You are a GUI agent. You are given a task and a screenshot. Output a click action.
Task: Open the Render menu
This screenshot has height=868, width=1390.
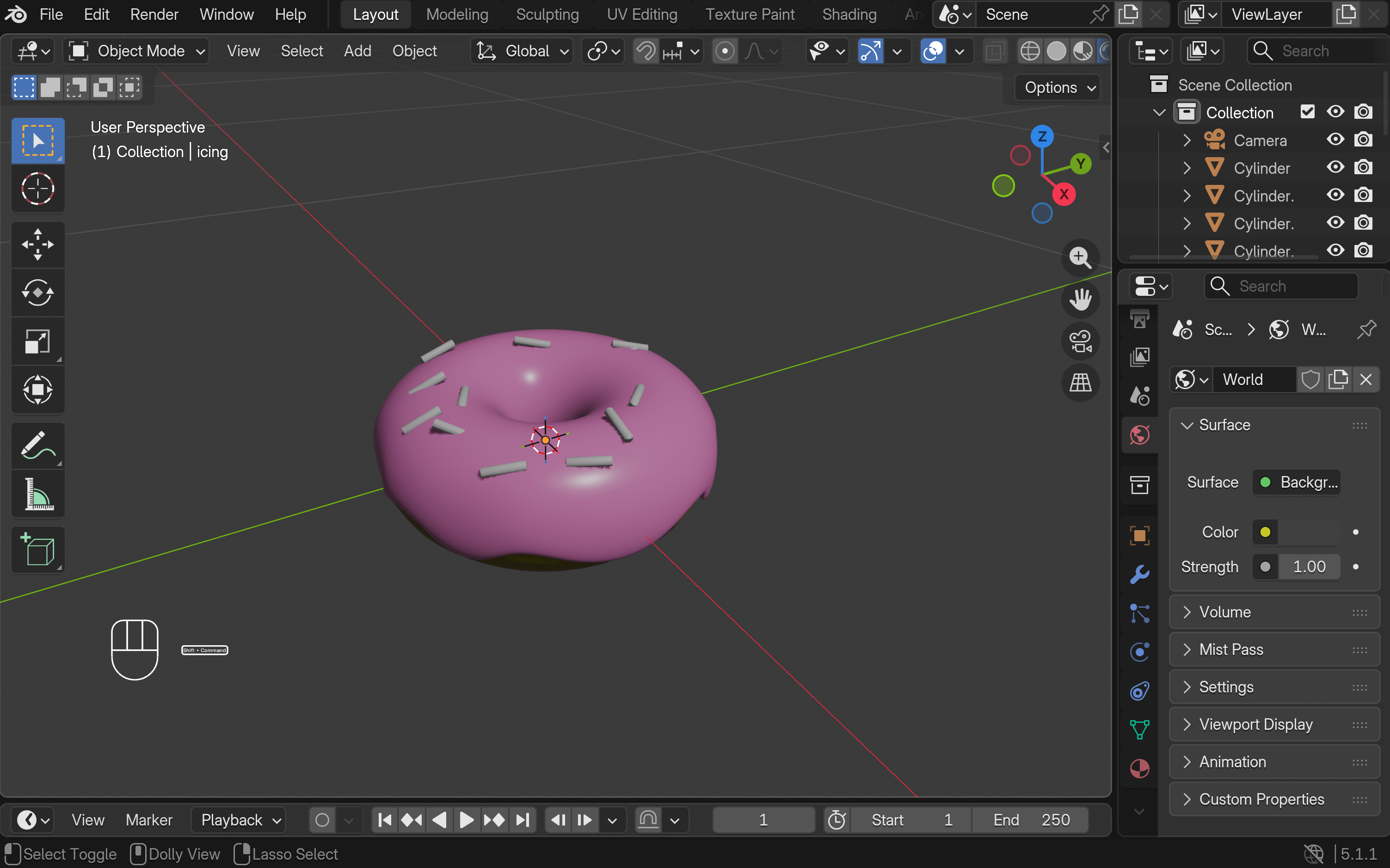[x=154, y=14]
